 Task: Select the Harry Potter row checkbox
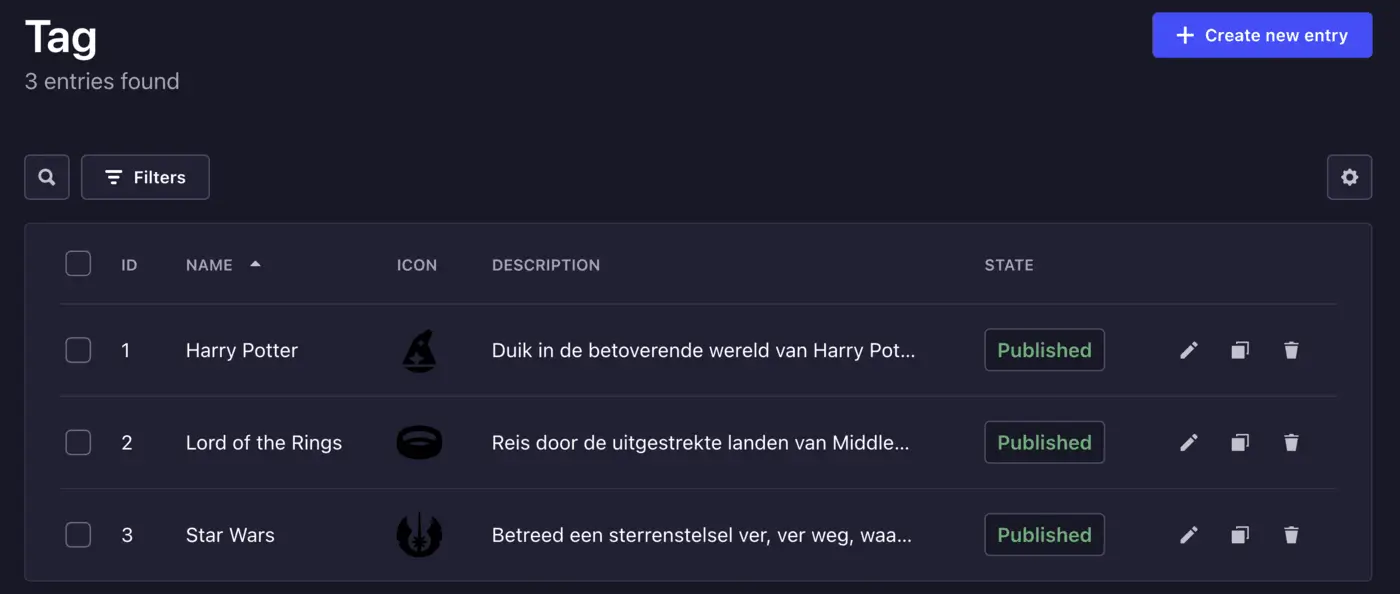78,350
